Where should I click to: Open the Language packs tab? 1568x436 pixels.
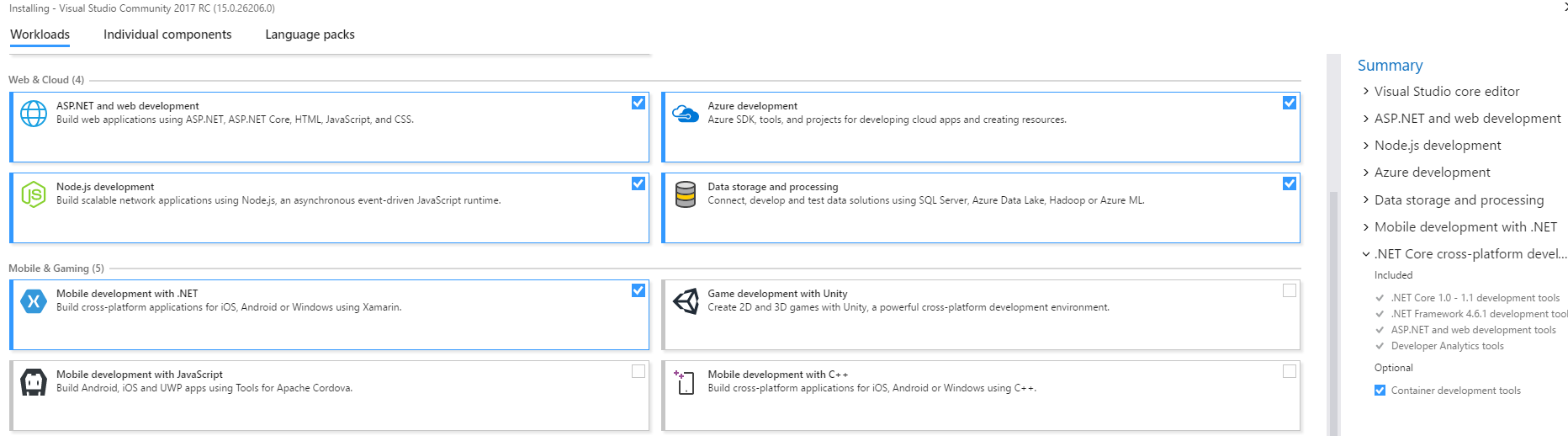coord(310,35)
